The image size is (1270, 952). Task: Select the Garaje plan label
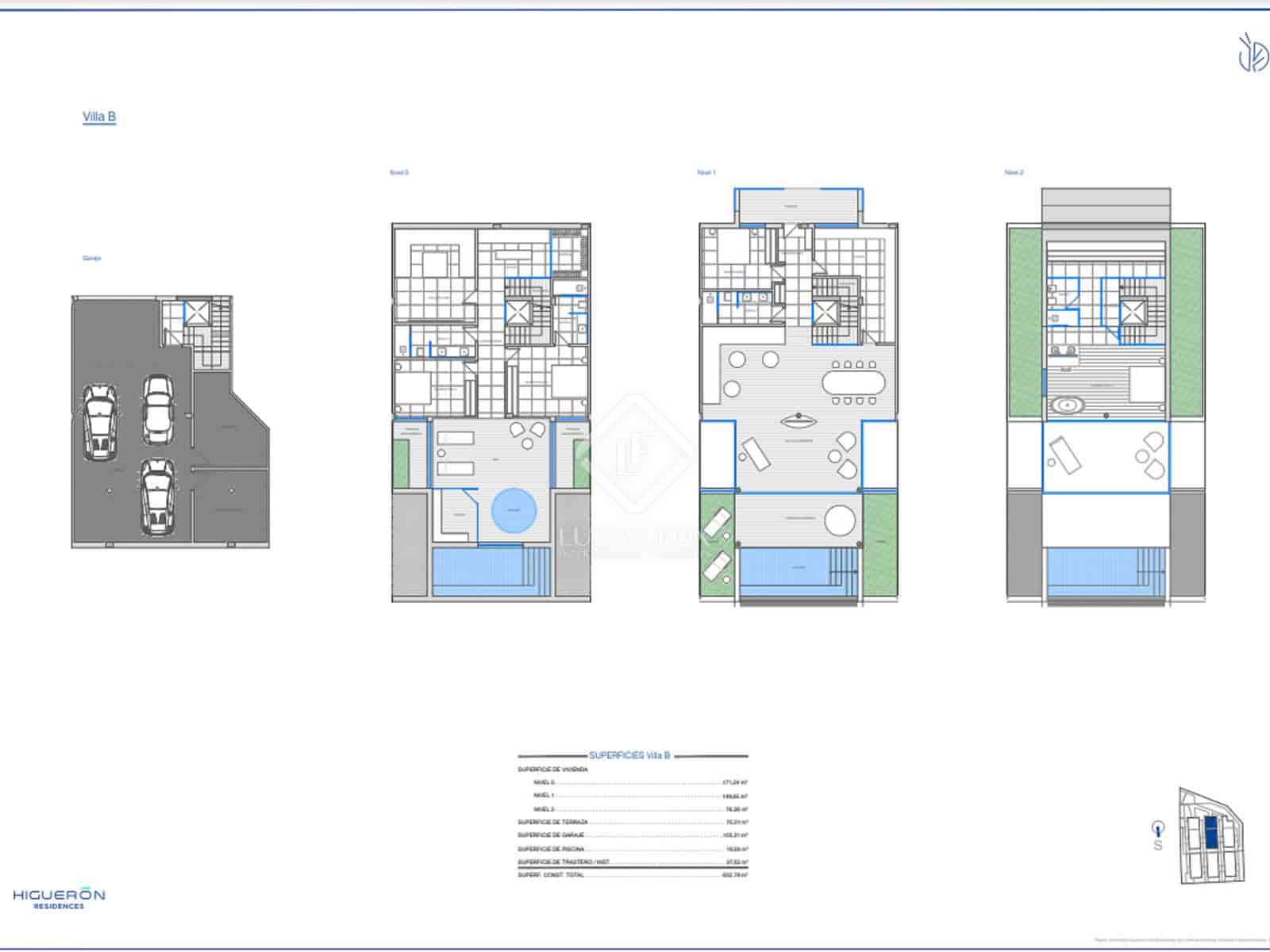[x=91, y=258]
